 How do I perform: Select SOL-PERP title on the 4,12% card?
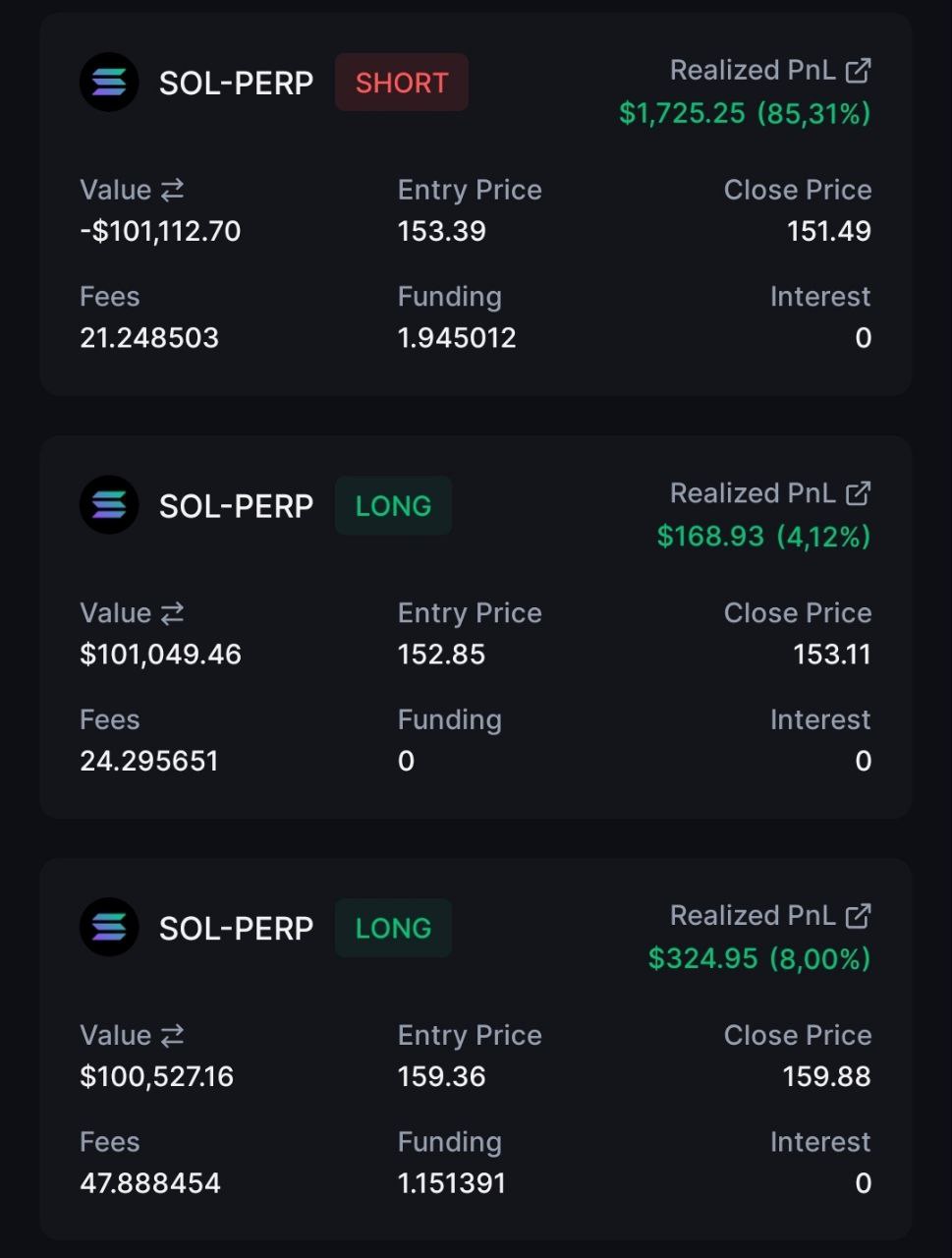point(236,506)
